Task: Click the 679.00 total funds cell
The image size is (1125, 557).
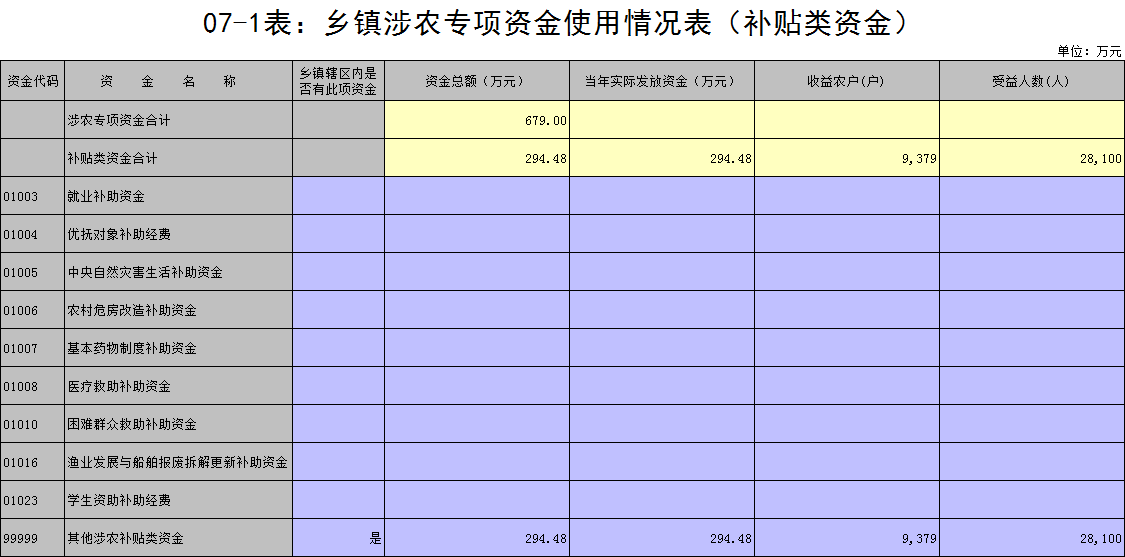Action: (x=477, y=120)
